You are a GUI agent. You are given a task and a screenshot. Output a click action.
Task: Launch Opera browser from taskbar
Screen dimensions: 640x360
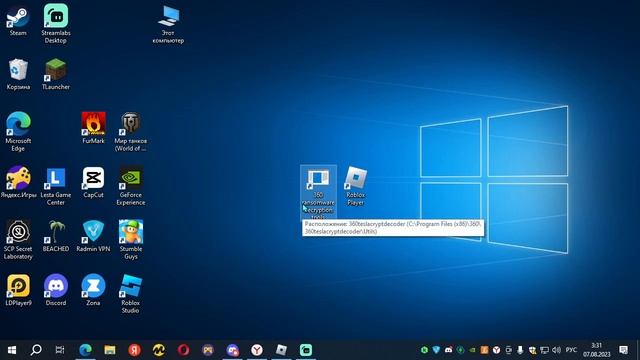coord(183,350)
